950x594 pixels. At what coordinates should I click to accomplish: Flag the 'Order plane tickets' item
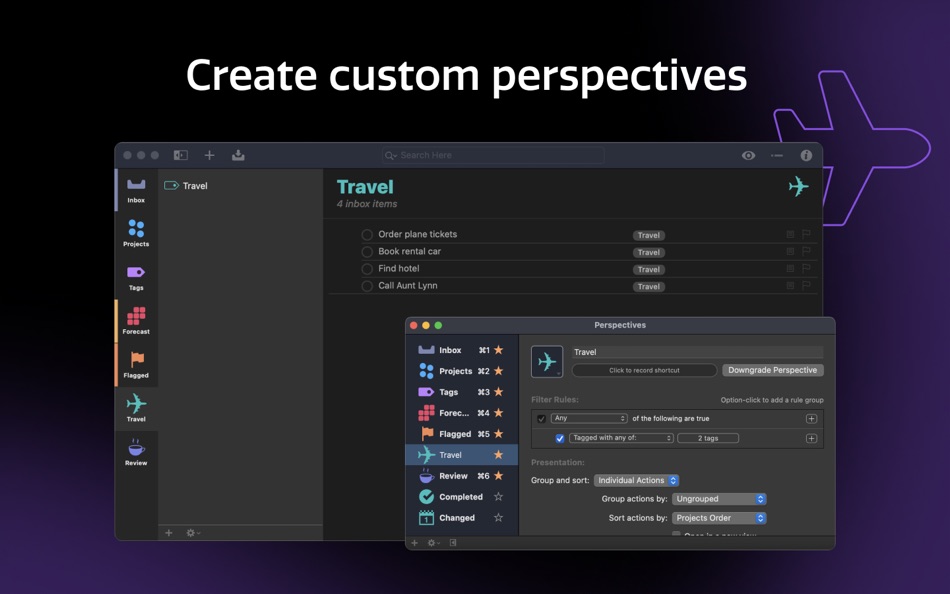pos(806,234)
